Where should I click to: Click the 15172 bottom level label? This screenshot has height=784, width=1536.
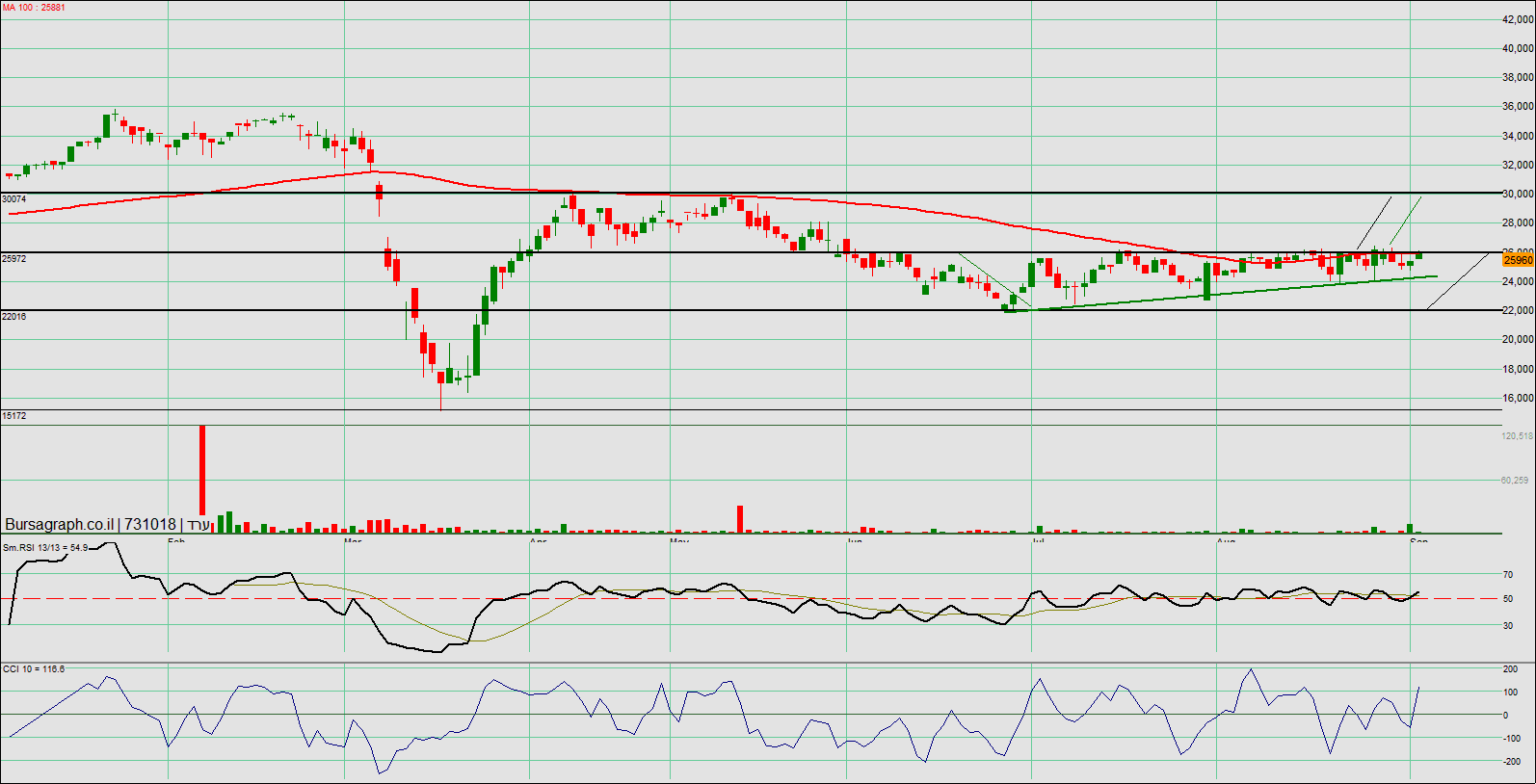click(14, 416)
